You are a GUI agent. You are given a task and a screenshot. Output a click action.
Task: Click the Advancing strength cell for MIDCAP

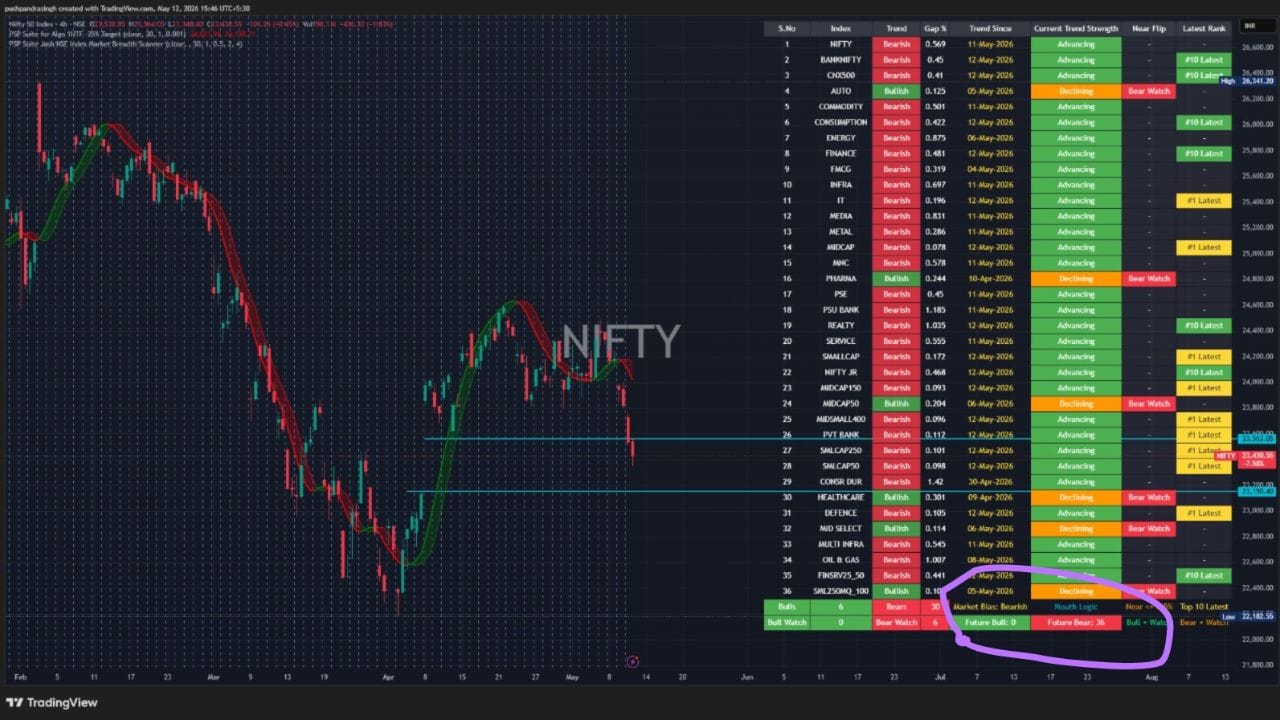[1076, 247]
